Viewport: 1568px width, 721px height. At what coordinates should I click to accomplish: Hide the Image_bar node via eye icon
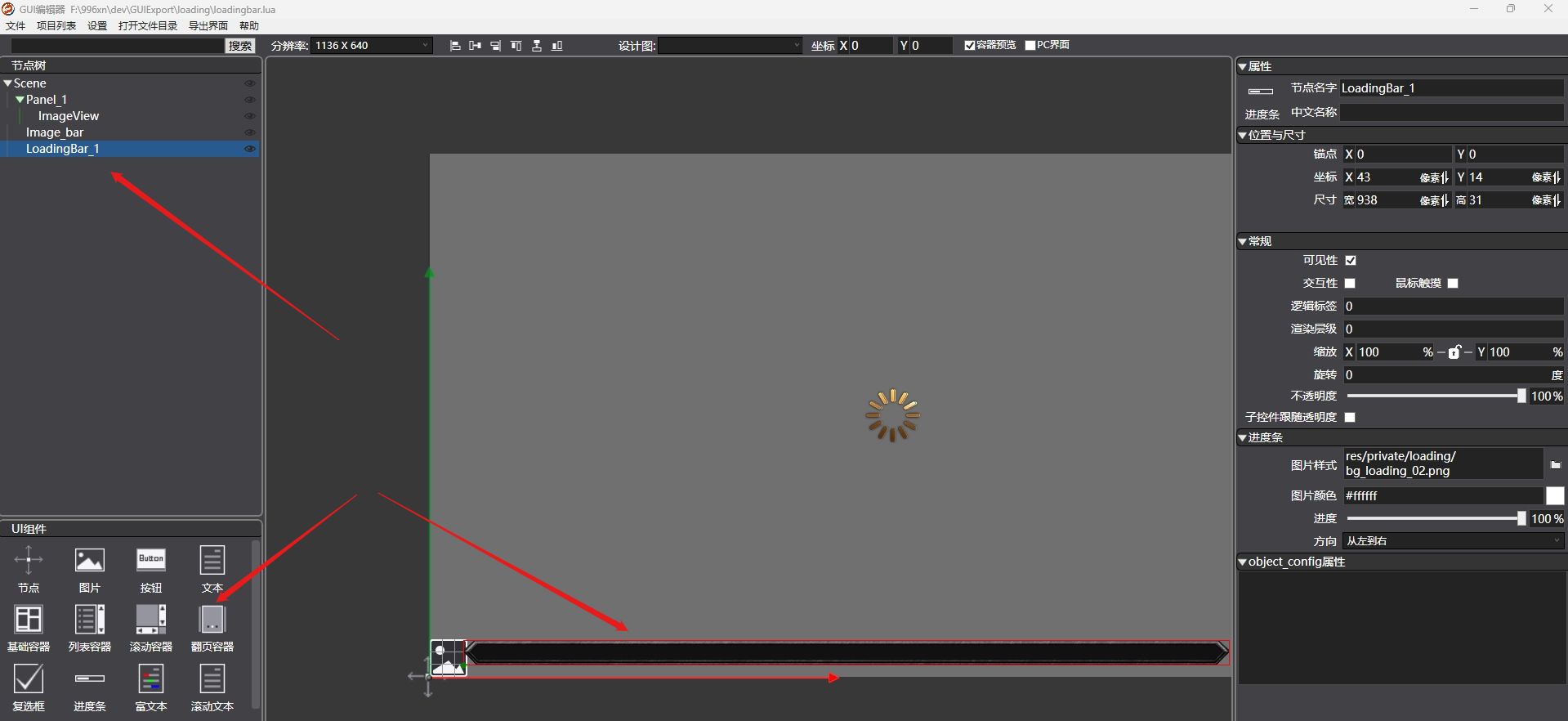(250, 132)
